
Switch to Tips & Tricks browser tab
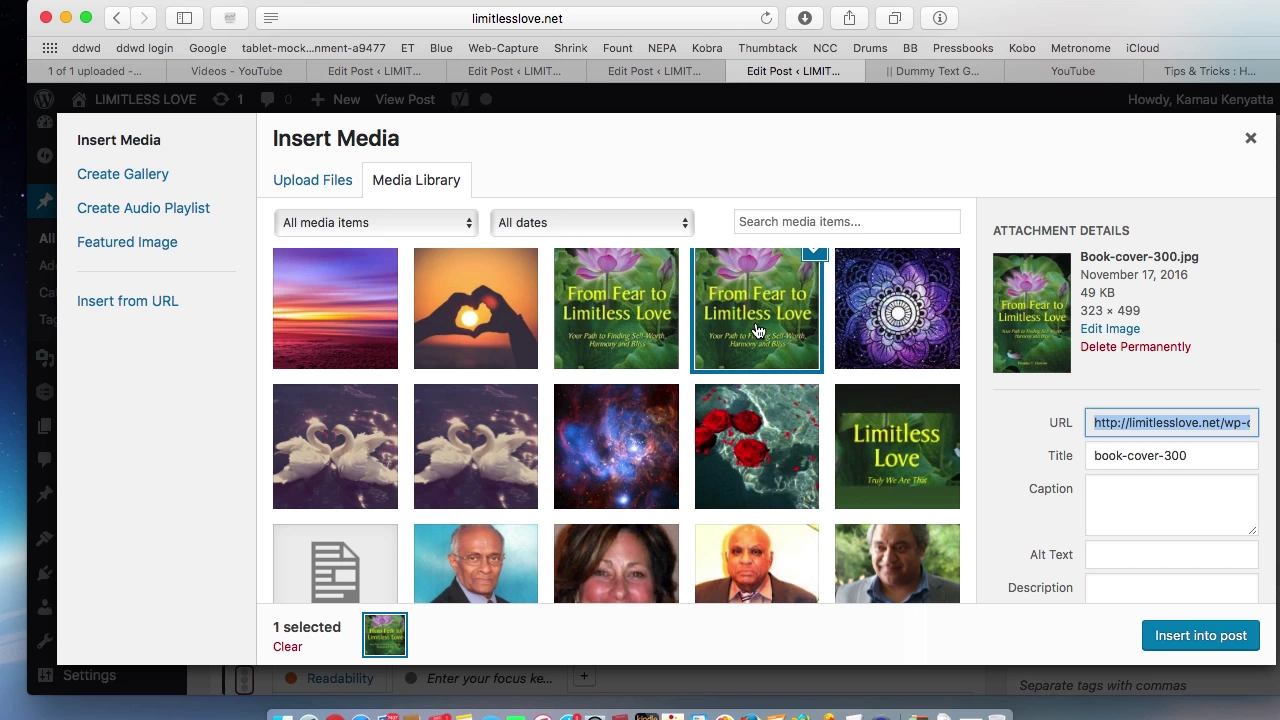1210,71
